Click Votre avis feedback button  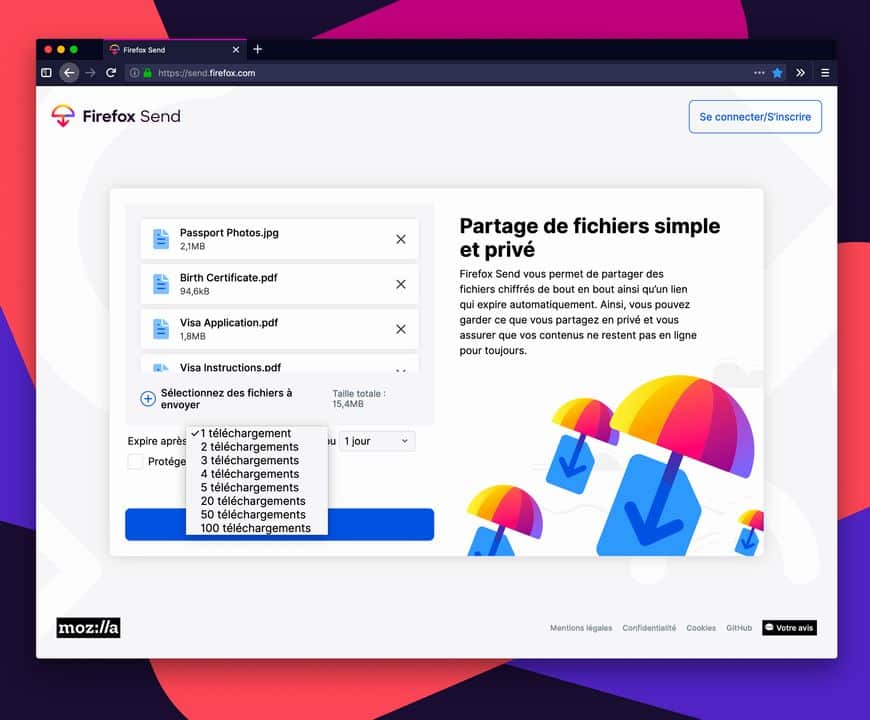pyautogui.click(x=789, y=627)
